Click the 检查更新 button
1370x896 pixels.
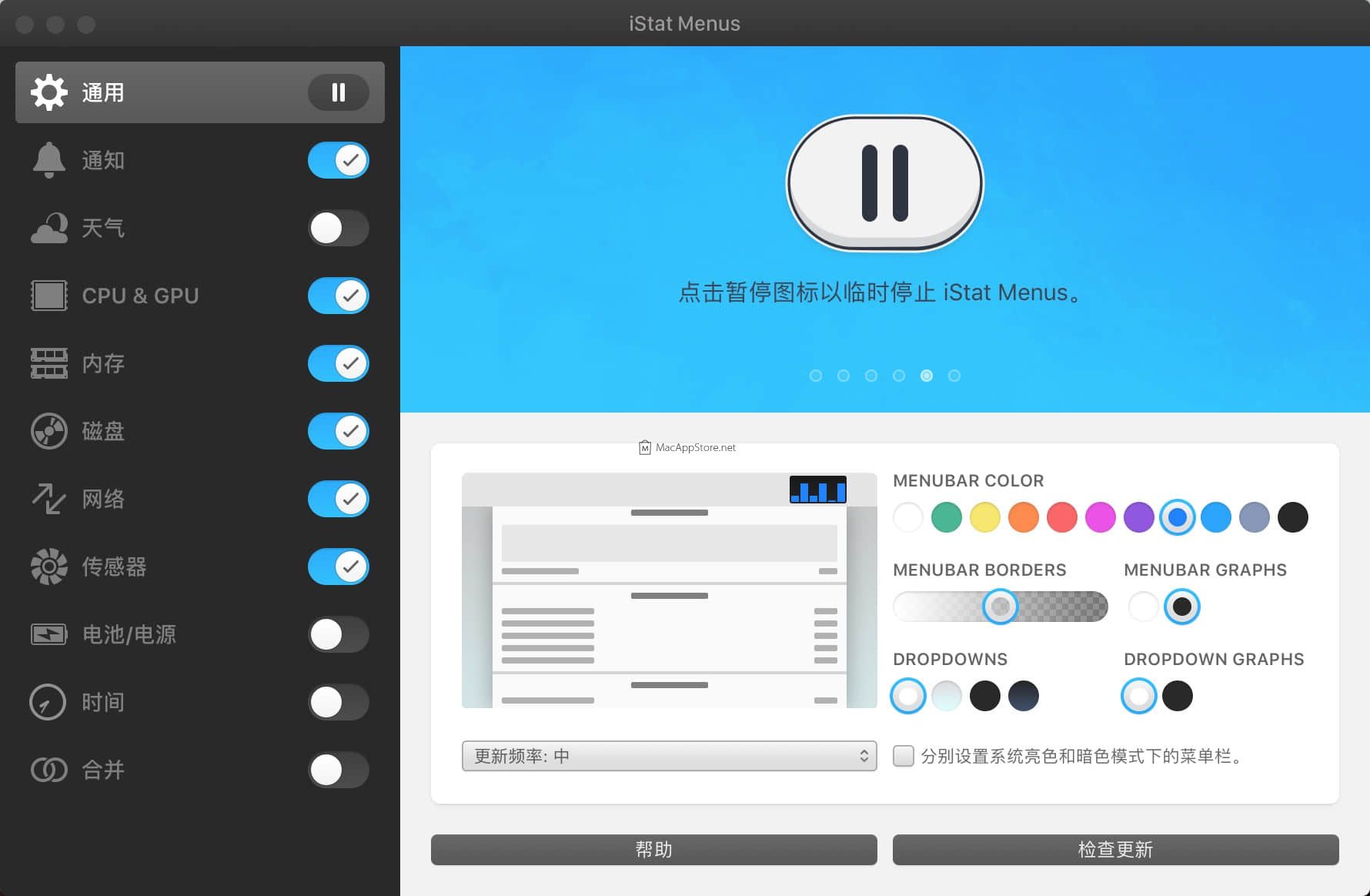[1115, 850]
